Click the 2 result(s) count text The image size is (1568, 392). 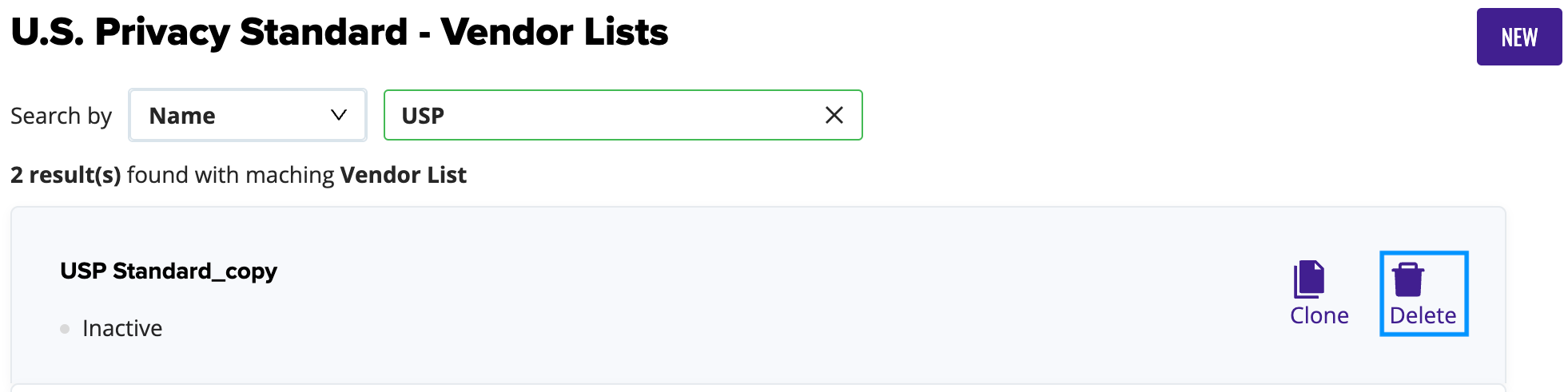pos(66,175)
